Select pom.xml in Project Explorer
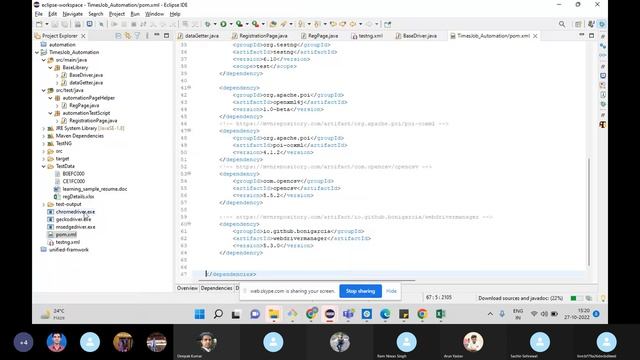Image resolution: width=640 pixels, height=360 pixels. (x=66, y=235)
